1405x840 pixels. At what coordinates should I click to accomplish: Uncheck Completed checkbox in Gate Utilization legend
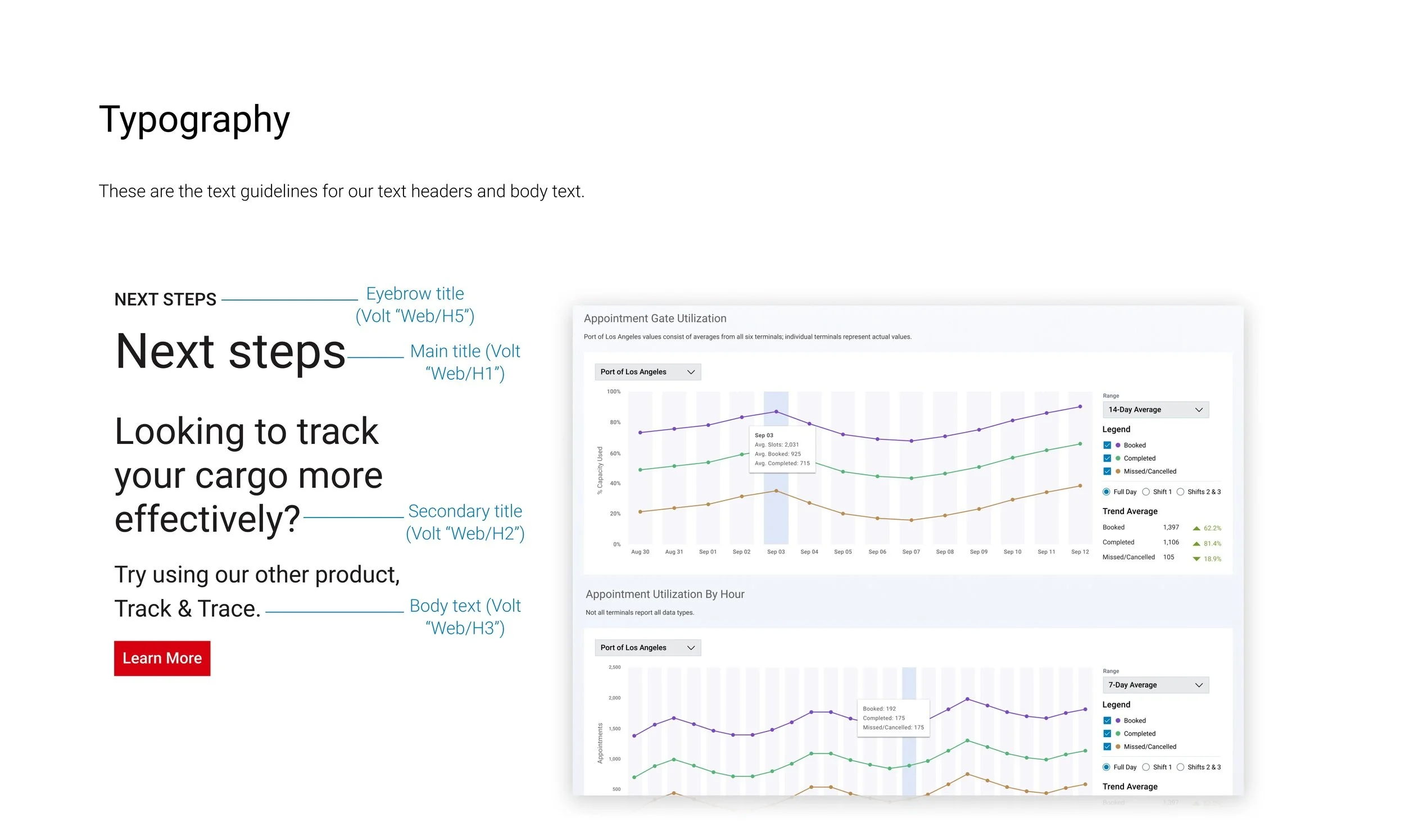tap(1107, 458)
